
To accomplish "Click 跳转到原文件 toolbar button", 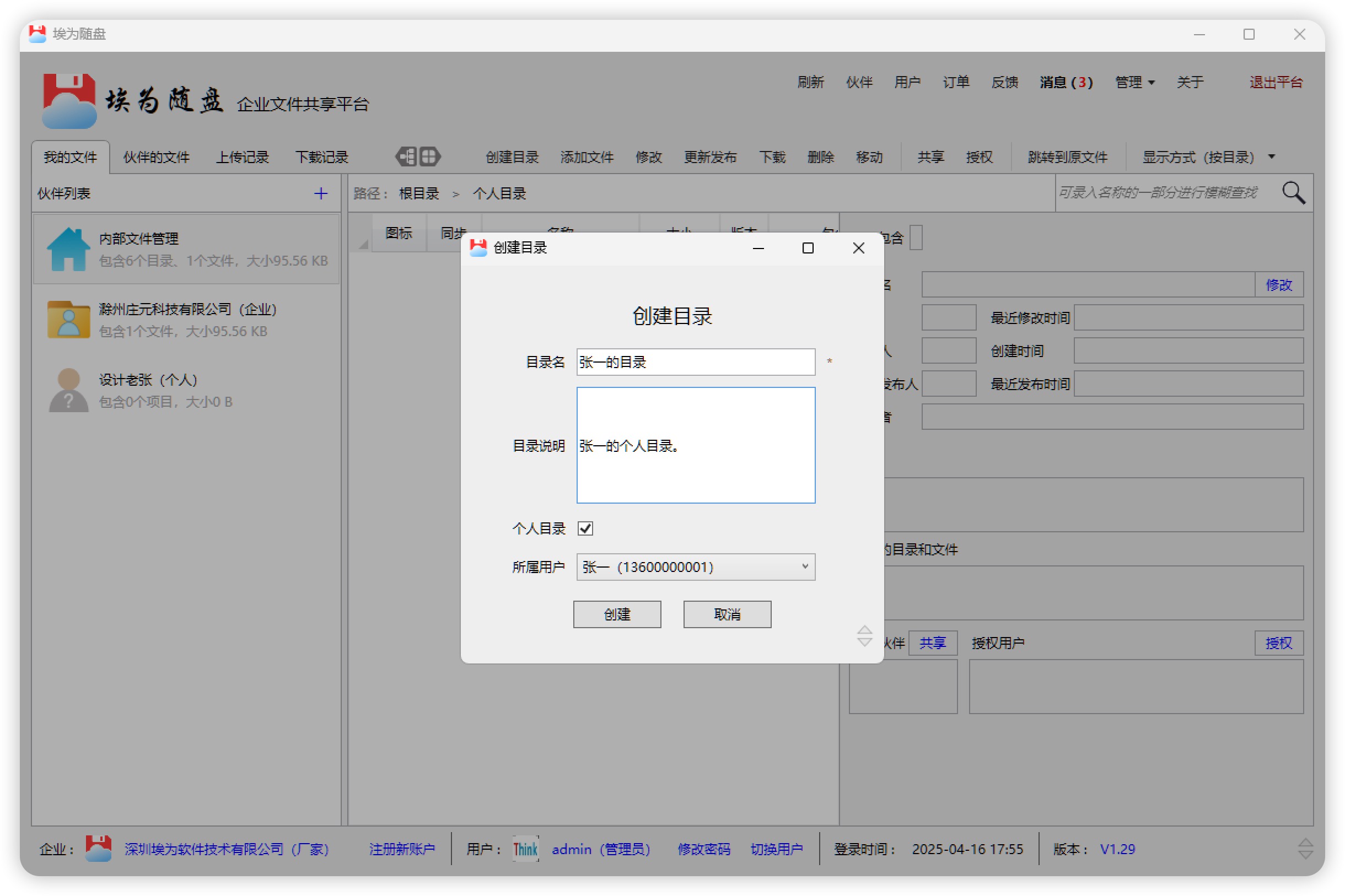I will click(1067, 157).
